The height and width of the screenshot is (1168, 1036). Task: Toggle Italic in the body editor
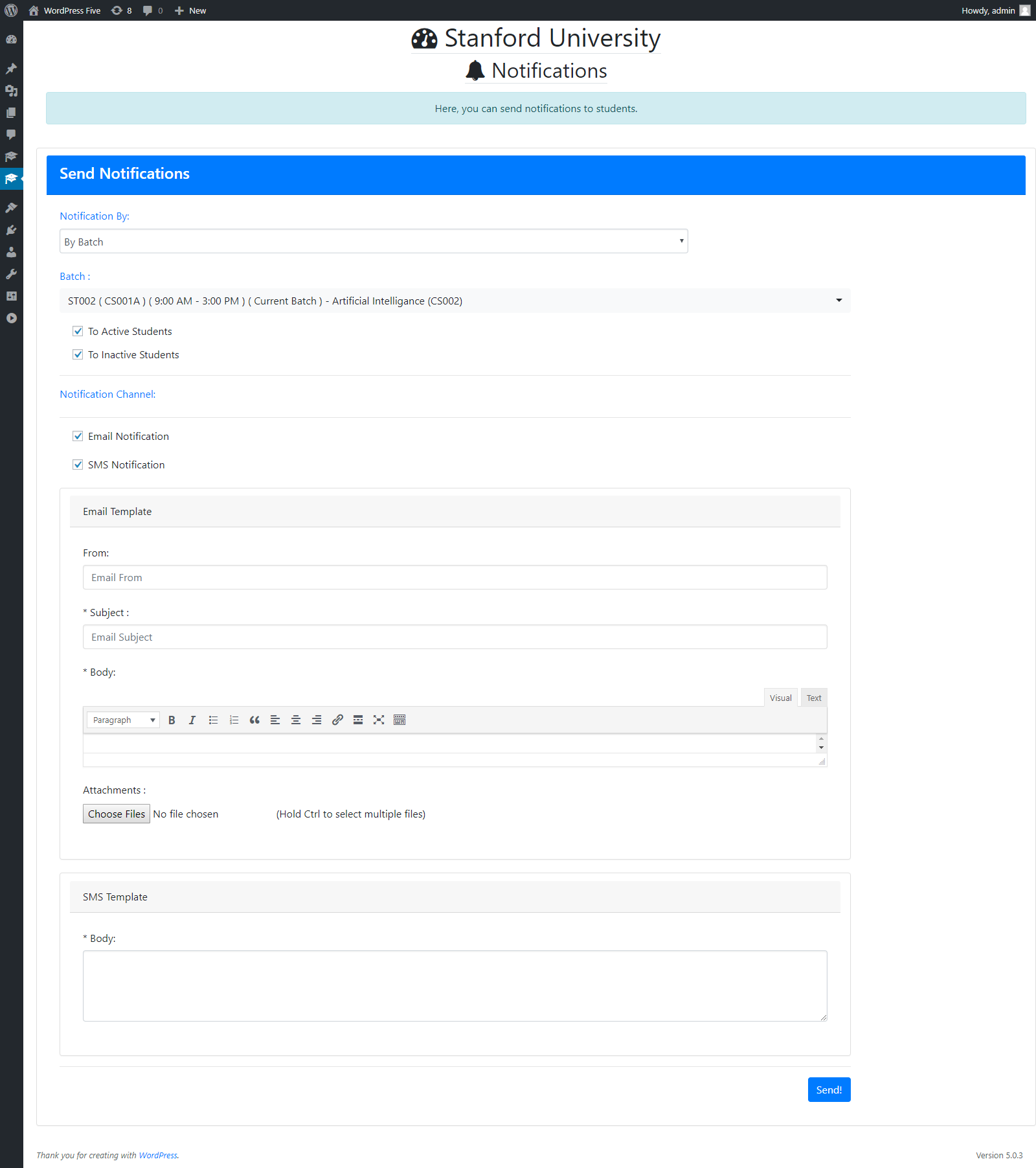point(192,720)
